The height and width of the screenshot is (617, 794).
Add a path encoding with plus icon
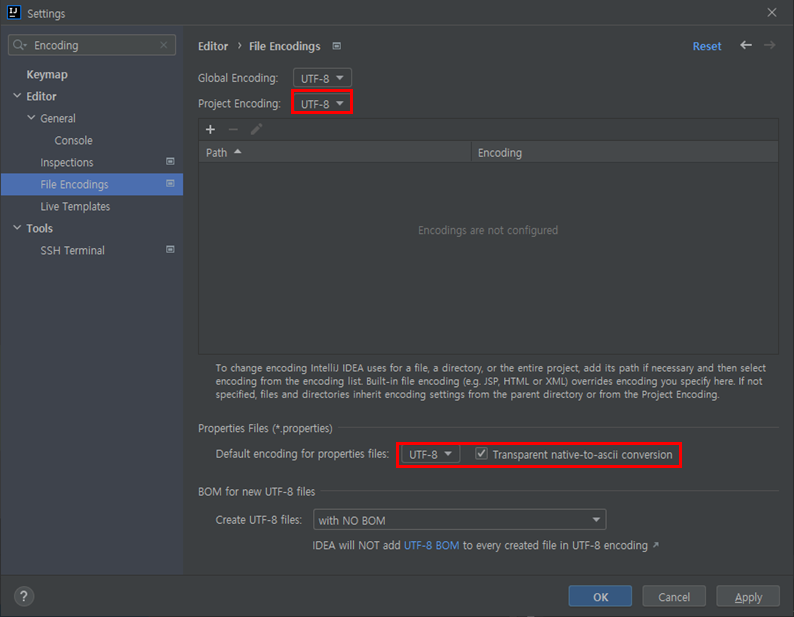210,130
